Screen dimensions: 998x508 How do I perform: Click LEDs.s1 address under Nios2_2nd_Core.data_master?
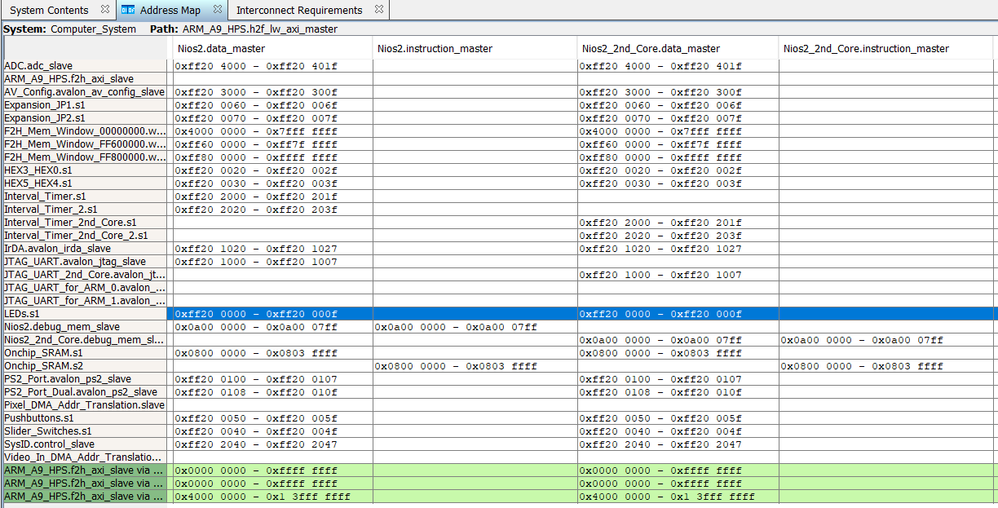pyautogui.click(x=661, y=314)
